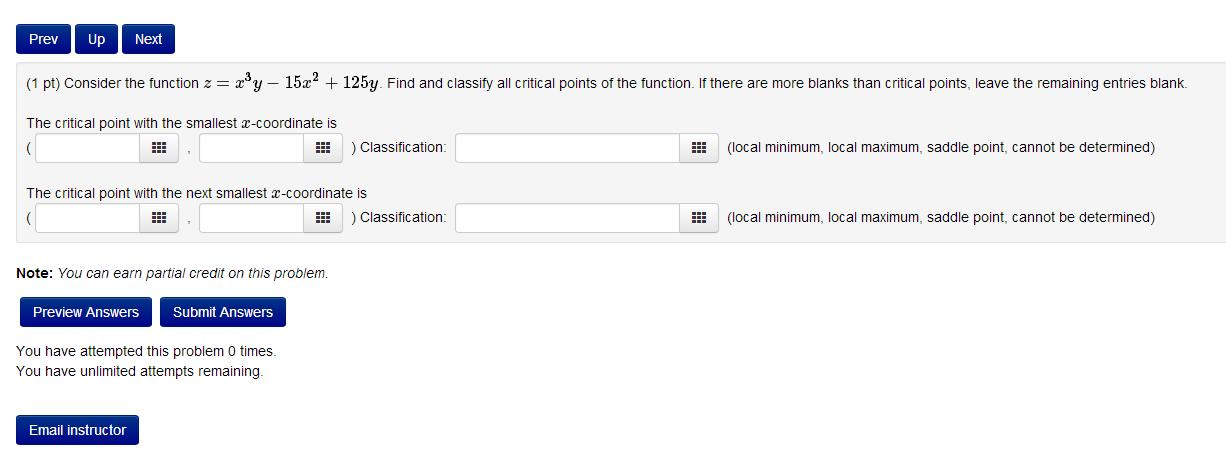
Task: Select the second Classification answer field
Action: (x=568, y=218)
